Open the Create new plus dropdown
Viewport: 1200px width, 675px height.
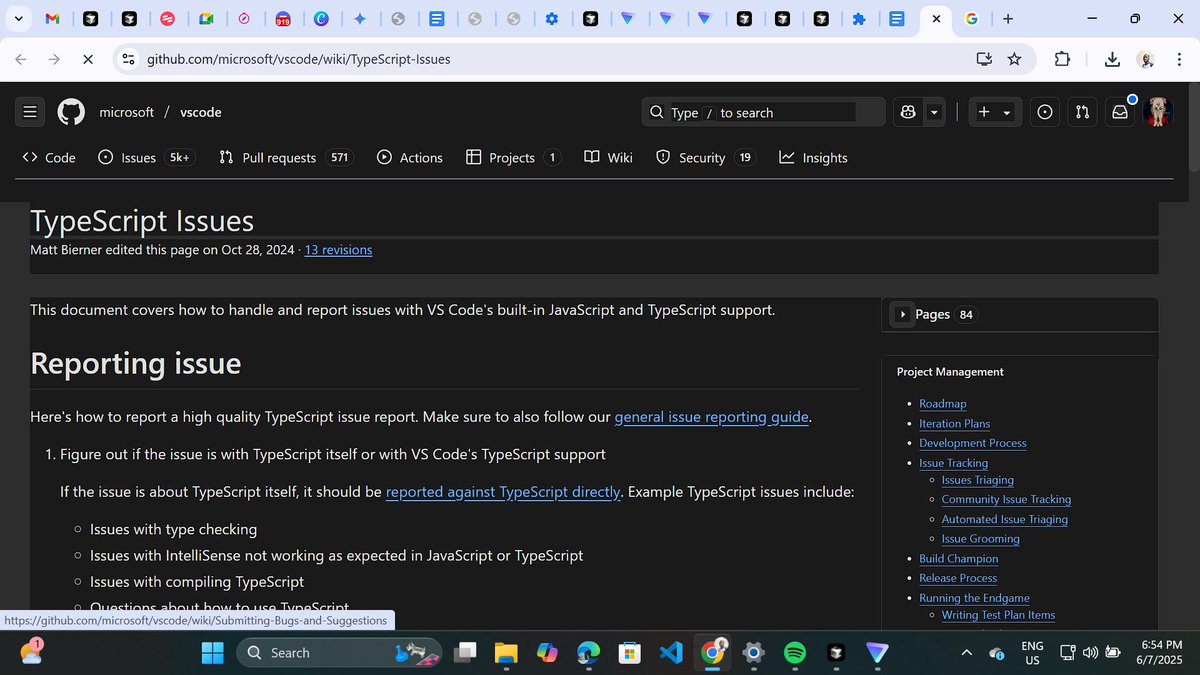[x=994, y=112]
